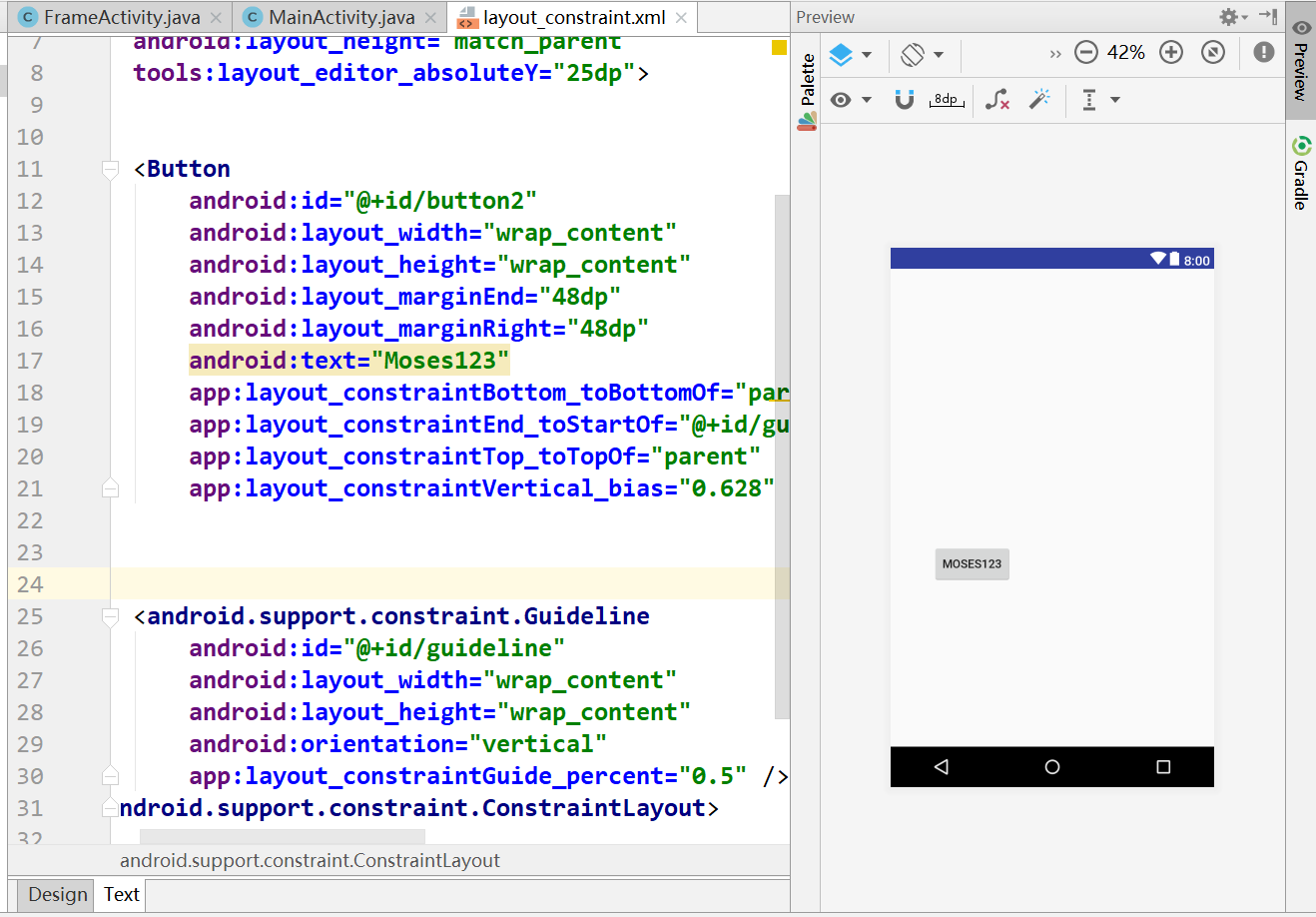Open the Palette side tab
The width and height of the screenshot is (1316, 917).
808,92
